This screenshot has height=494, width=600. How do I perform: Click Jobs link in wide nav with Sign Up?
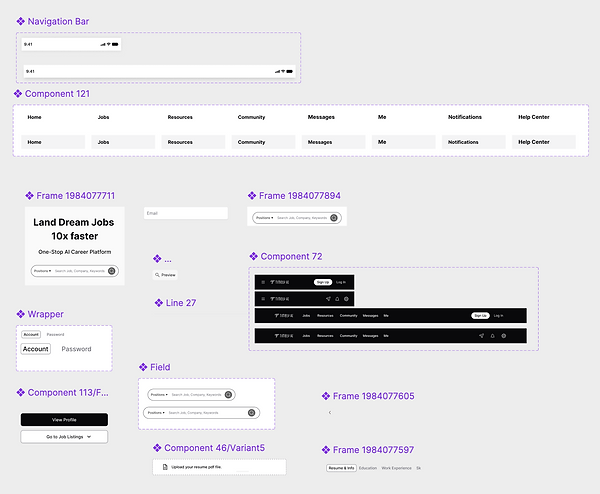point(306,316)
